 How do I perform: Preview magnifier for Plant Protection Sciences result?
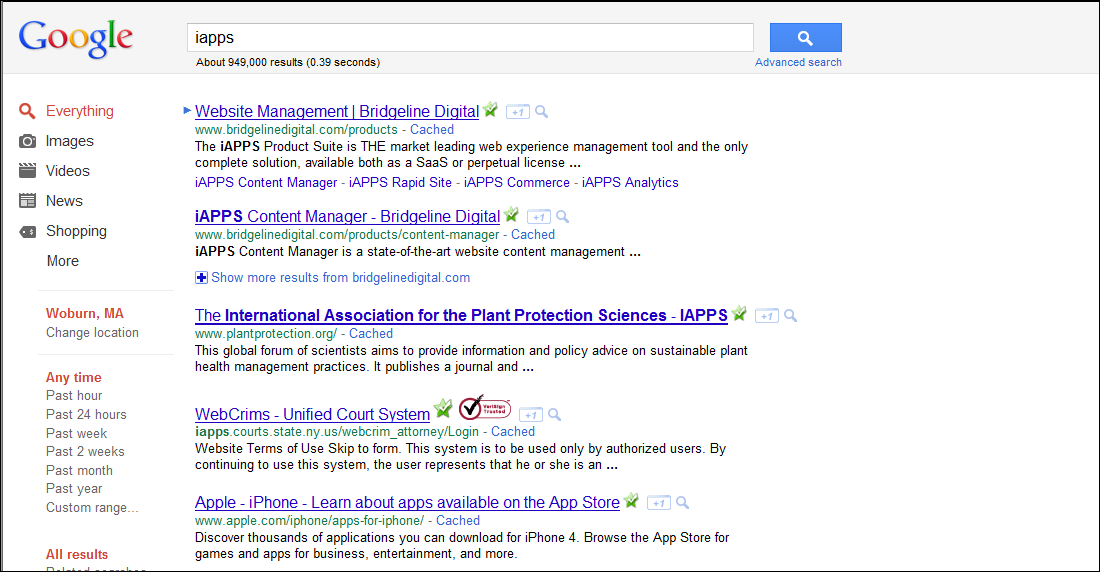tap(791, 316)
